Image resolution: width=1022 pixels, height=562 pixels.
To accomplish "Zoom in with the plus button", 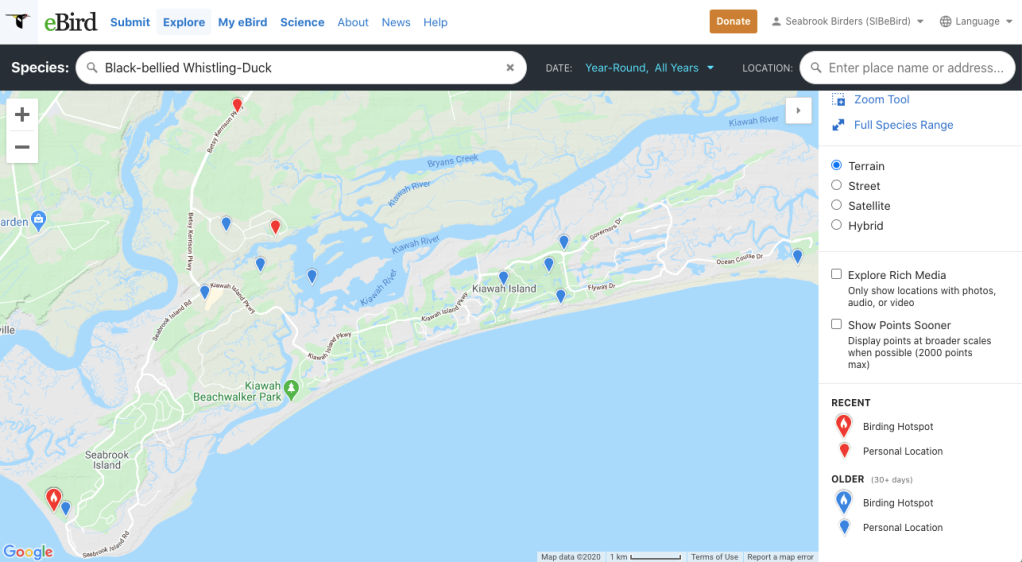I will [22, 115].
